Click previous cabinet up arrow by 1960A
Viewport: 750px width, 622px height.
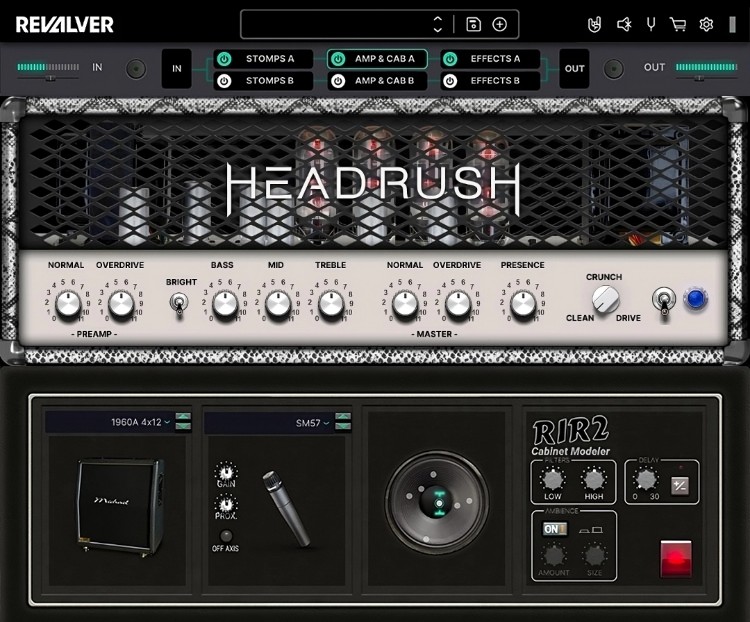pyautogui.click(x=183, y=416)
